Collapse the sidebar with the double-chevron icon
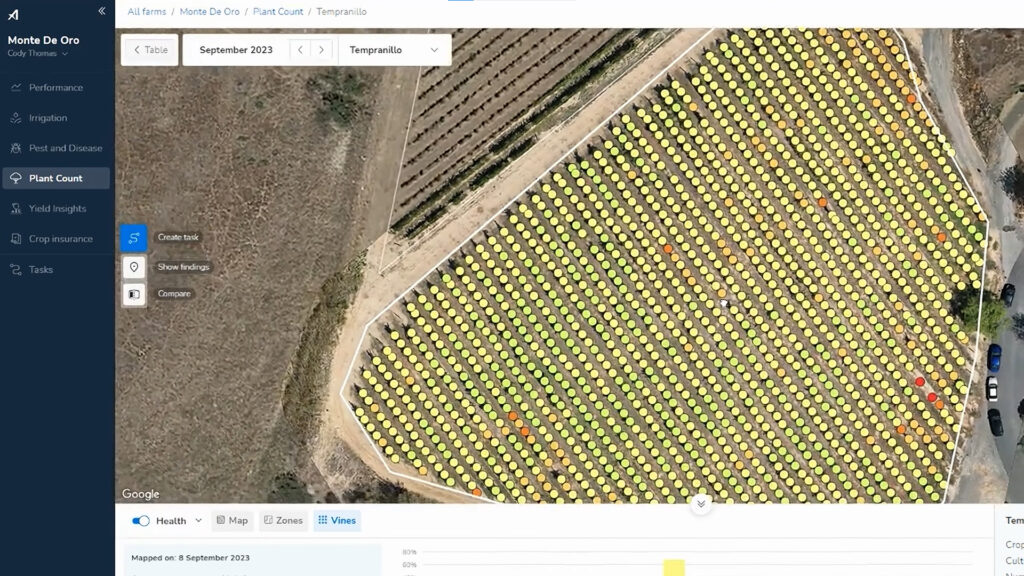The image size is (1024, 576). [x=102, y=11]
